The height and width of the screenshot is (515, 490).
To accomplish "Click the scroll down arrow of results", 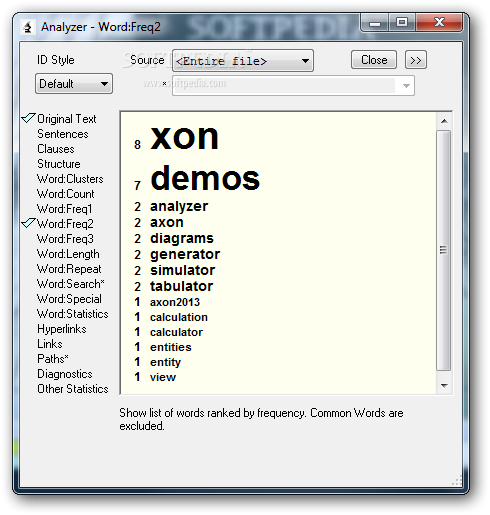I will (x=444, y=386).
